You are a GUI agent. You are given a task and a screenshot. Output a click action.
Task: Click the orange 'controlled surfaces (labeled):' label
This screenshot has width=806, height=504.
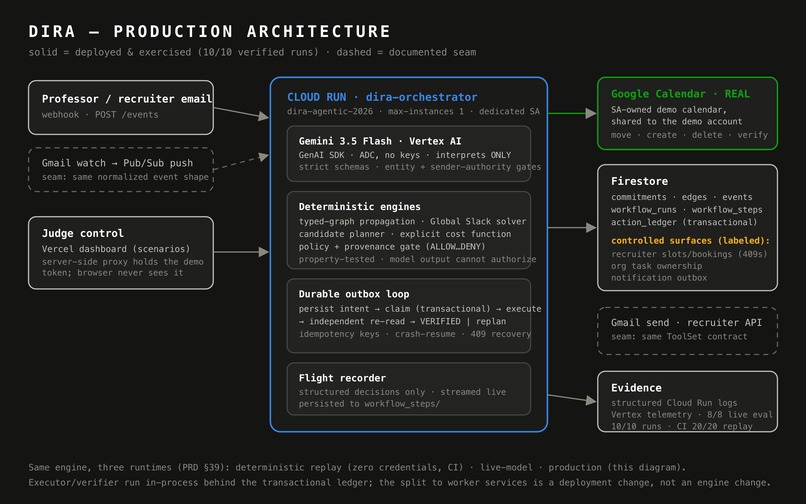[x=690, y=241]
